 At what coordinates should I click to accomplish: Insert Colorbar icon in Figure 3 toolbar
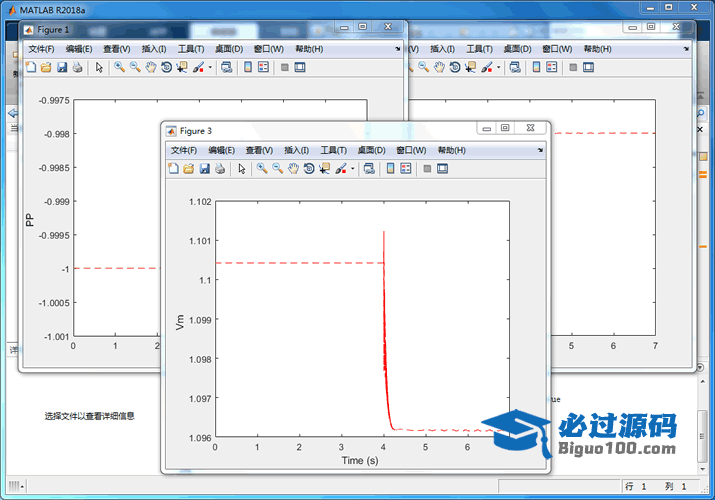click(390, 169)
